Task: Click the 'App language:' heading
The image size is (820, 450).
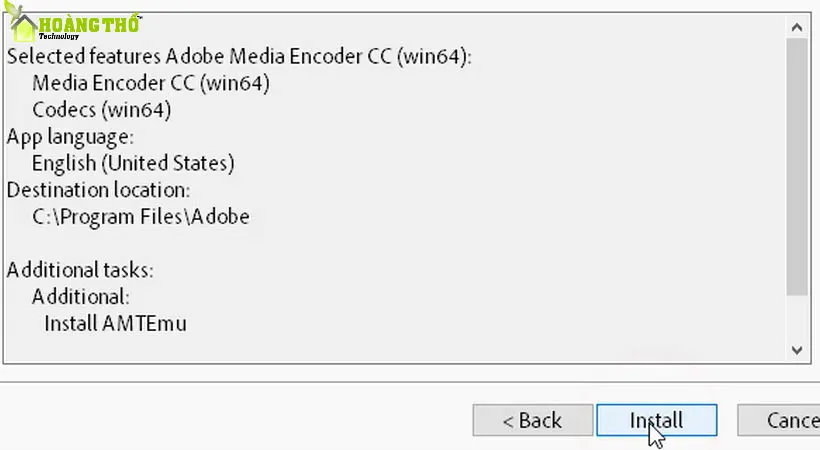Action: coord(70,136)
